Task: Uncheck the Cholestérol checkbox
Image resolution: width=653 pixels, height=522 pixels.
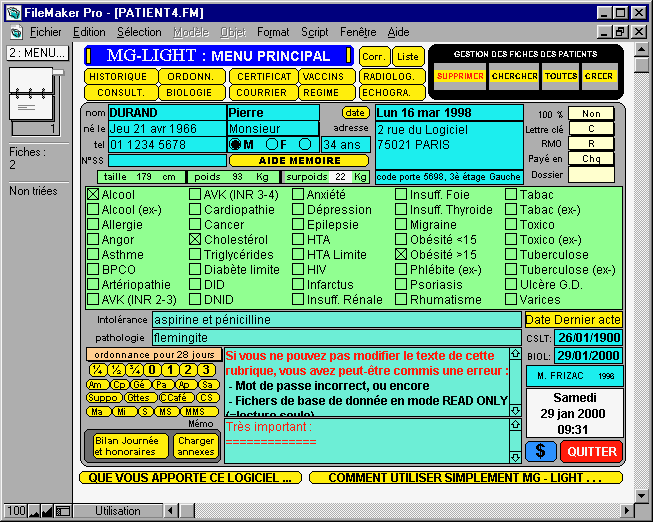Action: (195, 240)
